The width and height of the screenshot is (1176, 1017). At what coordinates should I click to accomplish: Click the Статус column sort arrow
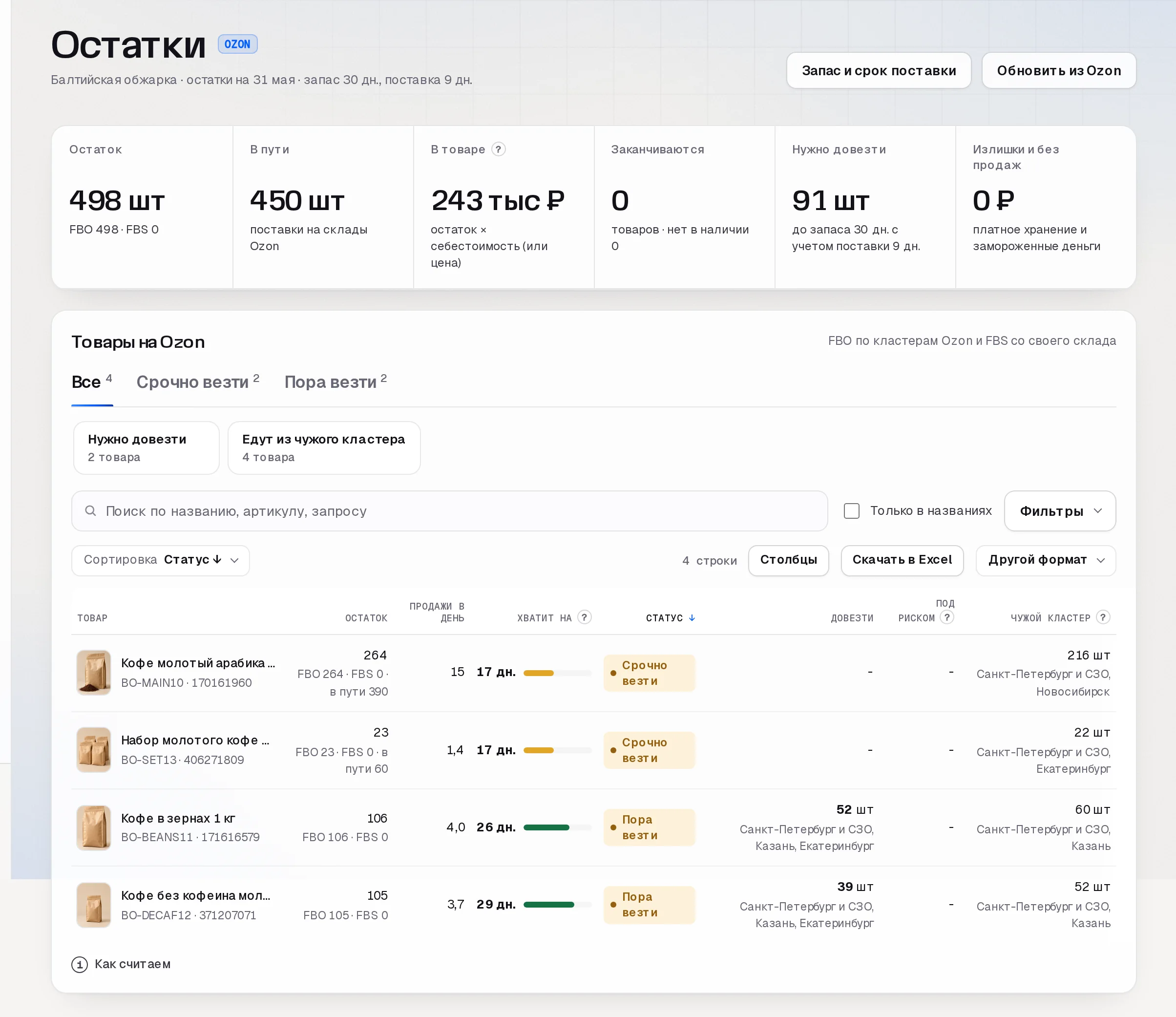click(692, 618)
